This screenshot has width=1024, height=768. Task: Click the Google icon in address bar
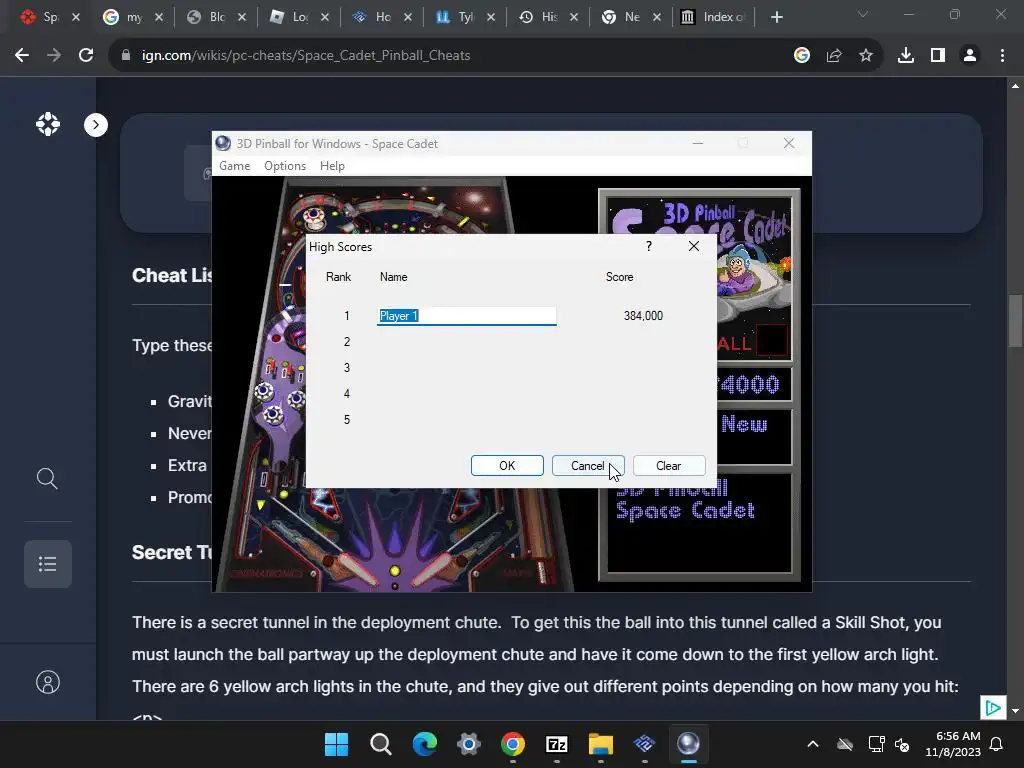(x=802, y=56)
